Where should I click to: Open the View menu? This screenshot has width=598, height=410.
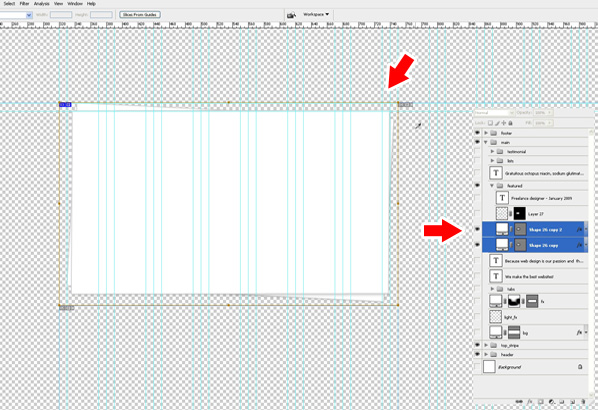(58, 4)
